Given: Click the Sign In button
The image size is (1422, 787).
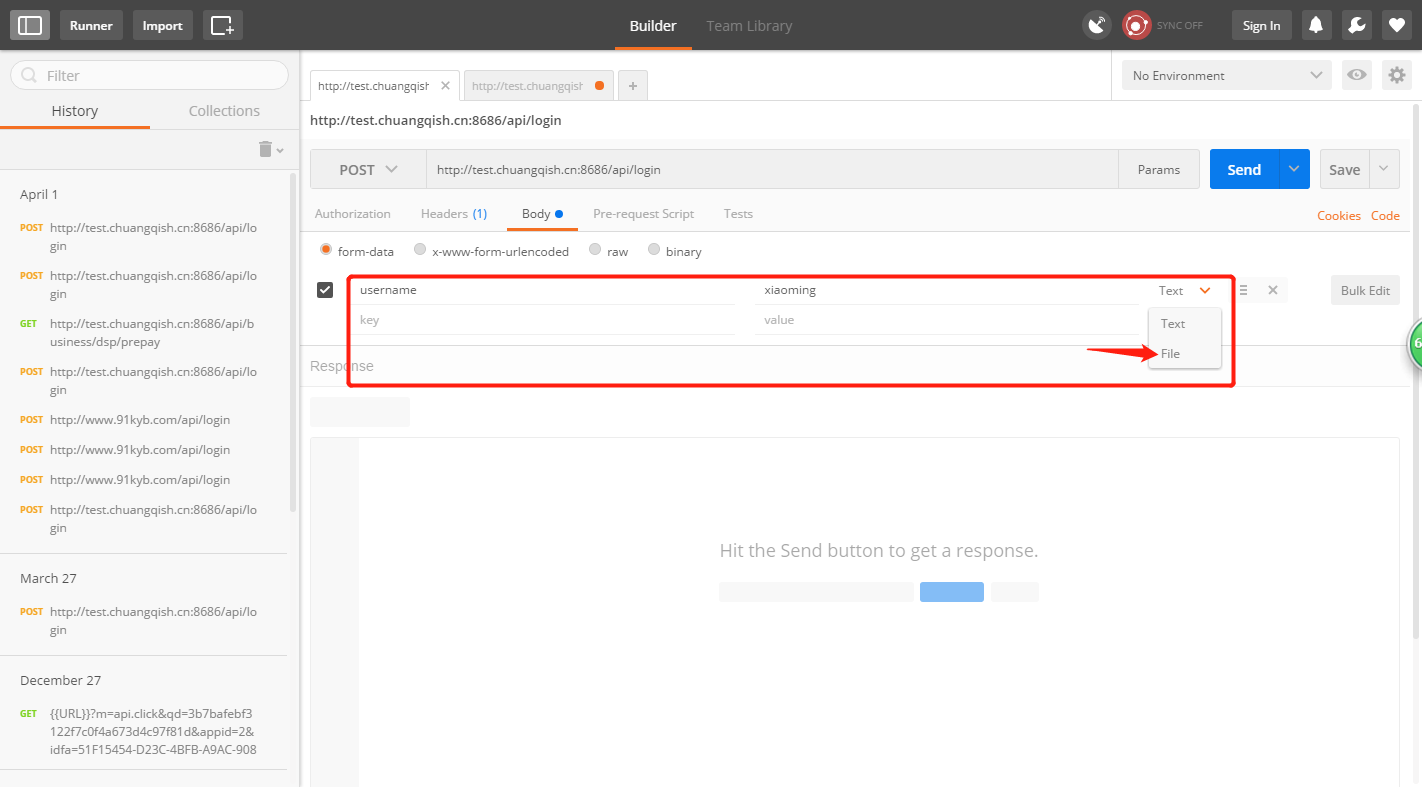Looking at the screenshot, I should pos(1261,25).
